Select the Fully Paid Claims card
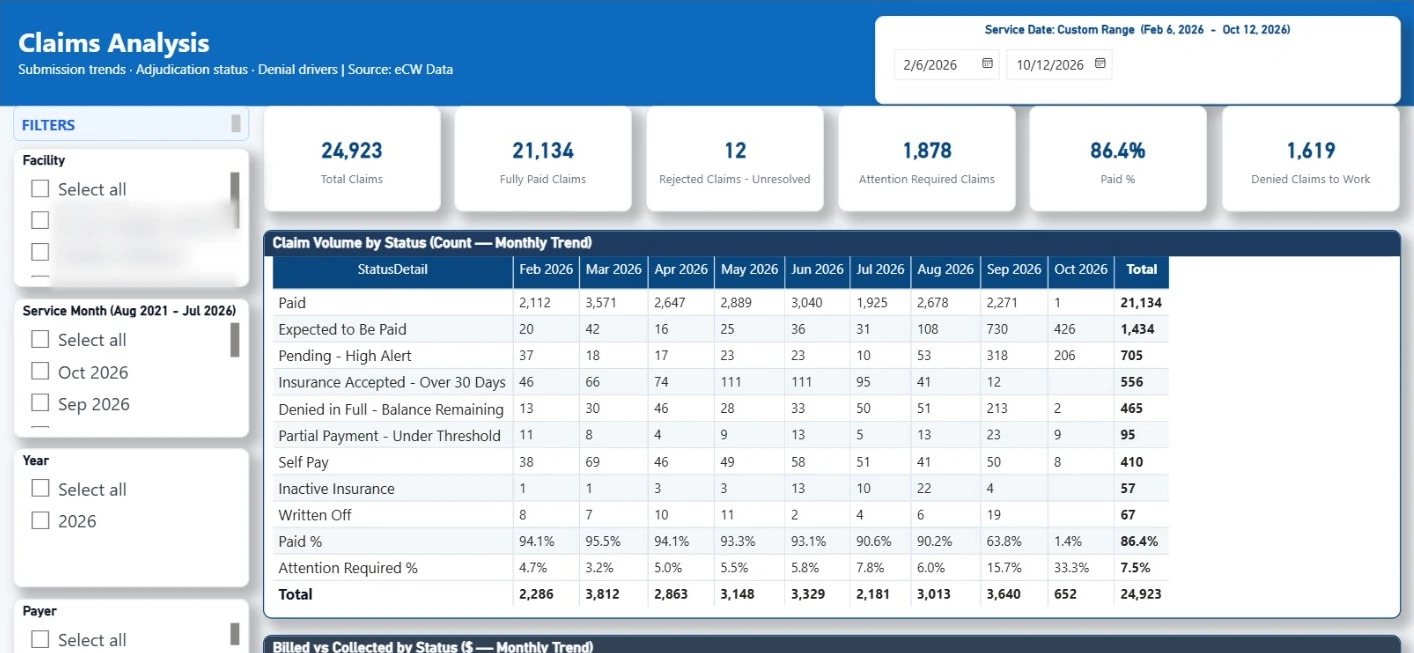Screen dimensions: 1414x653 543,159
